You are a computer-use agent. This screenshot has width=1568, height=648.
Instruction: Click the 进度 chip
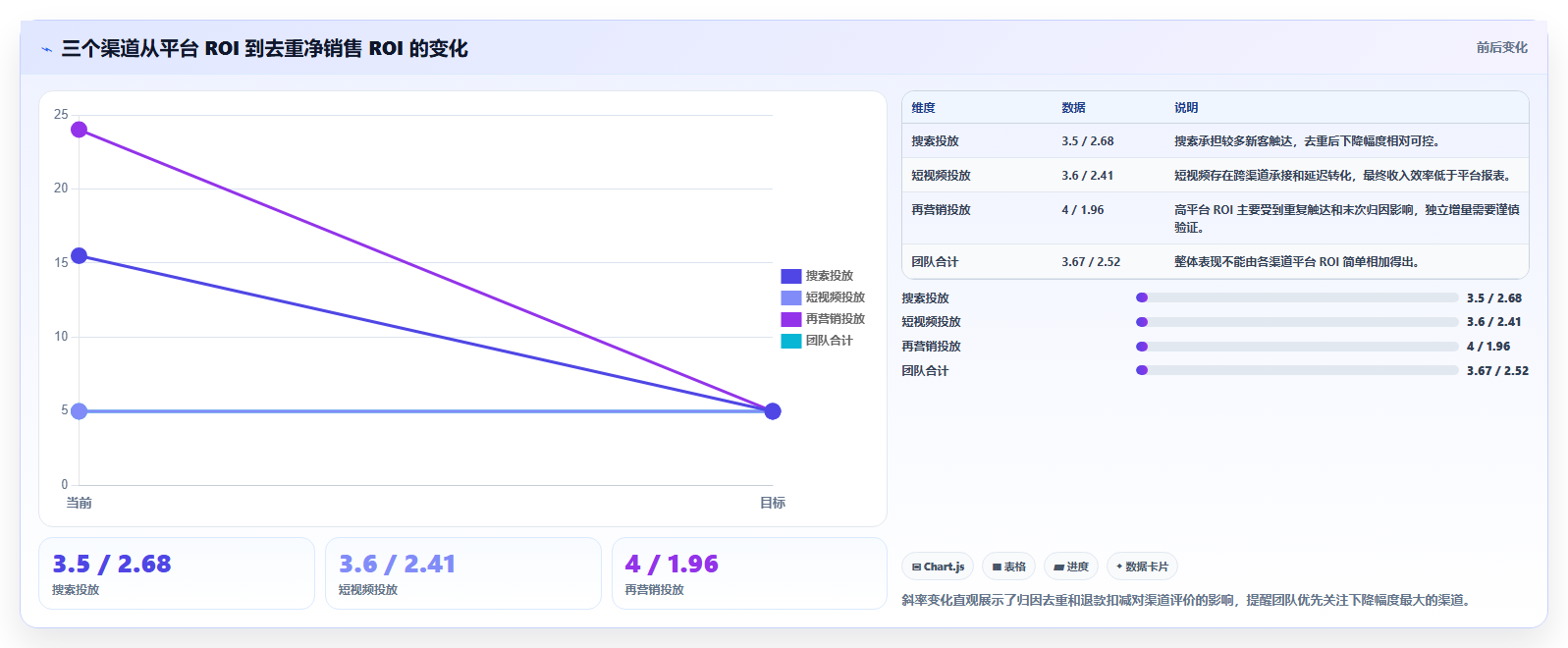(1070, 567)
